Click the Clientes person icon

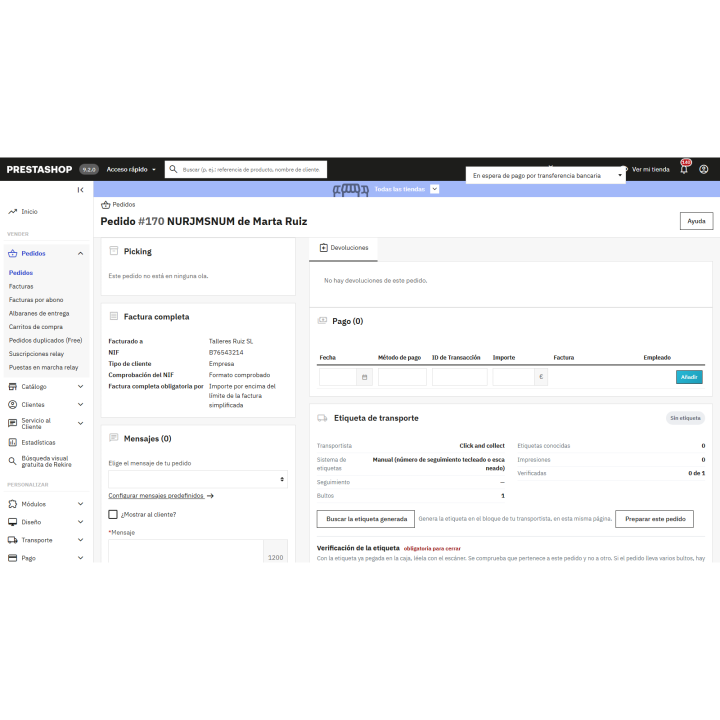pyautogui.click(x=12, y=405)
